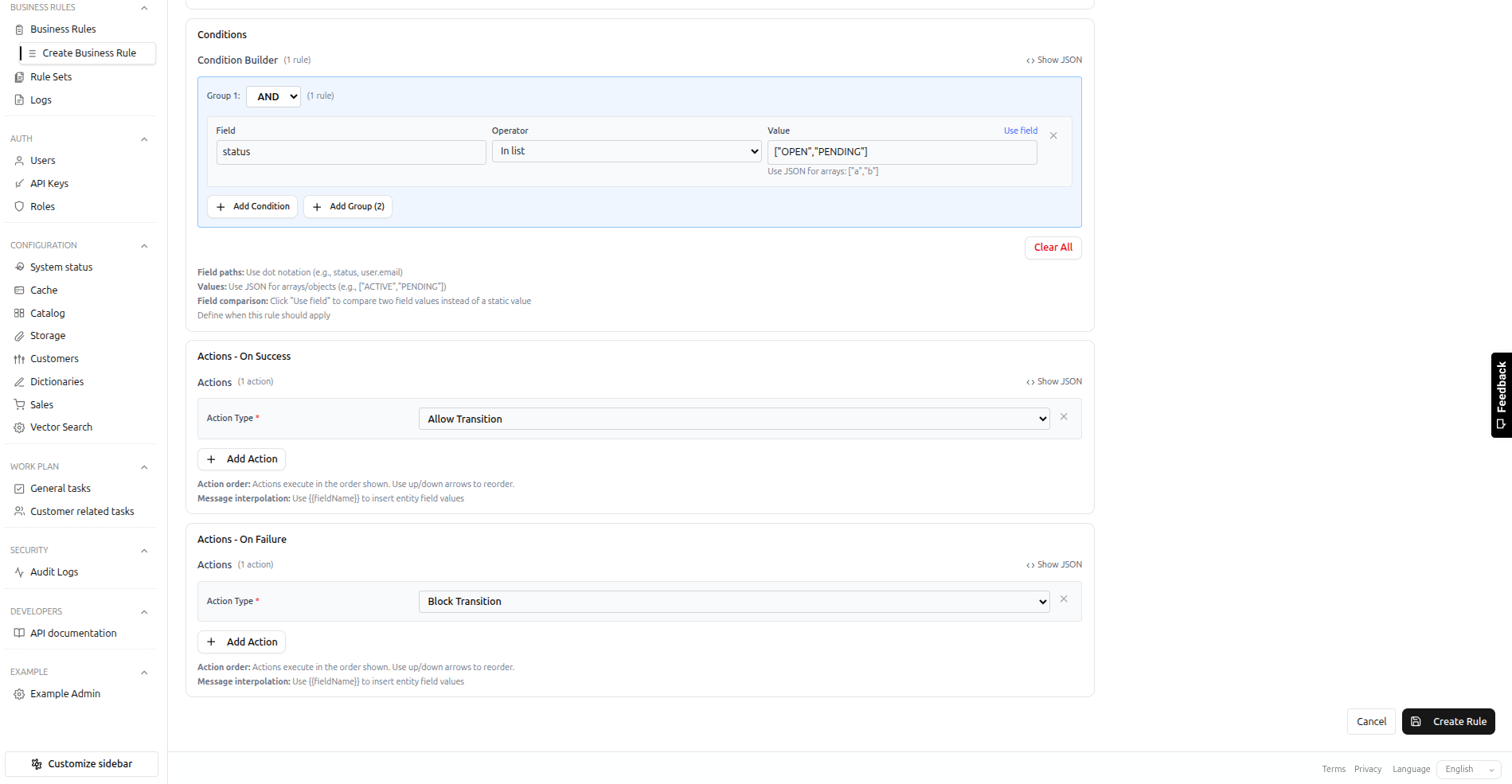Change Group 1 logic from AND

pos(273,96)
